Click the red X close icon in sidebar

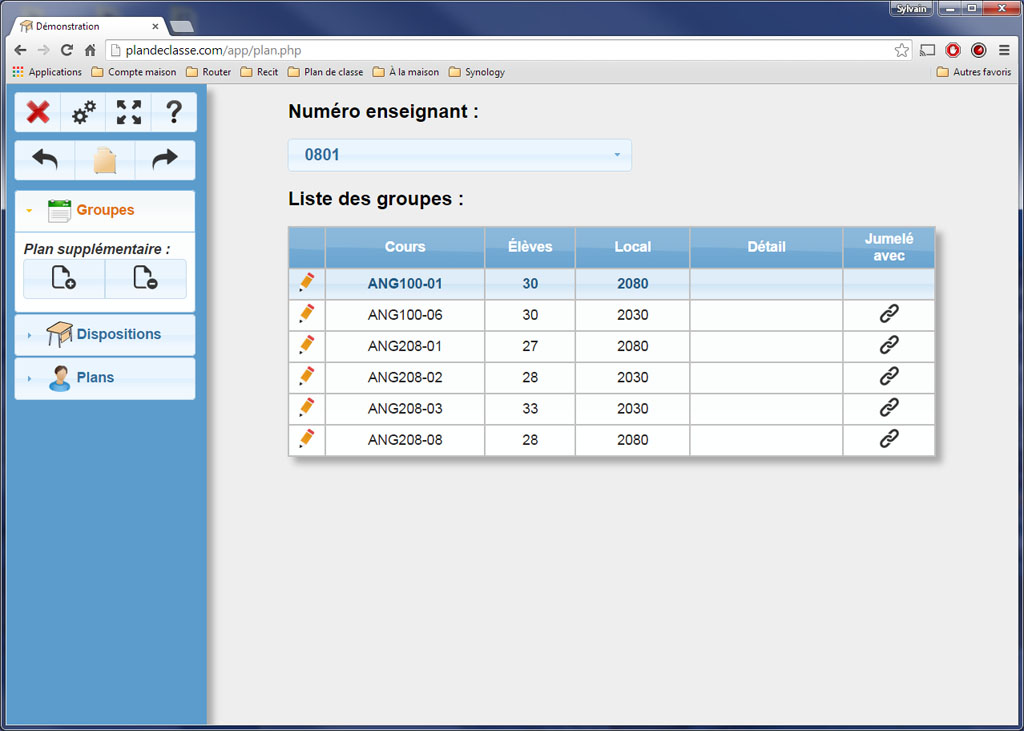click(x=38, y=112)
